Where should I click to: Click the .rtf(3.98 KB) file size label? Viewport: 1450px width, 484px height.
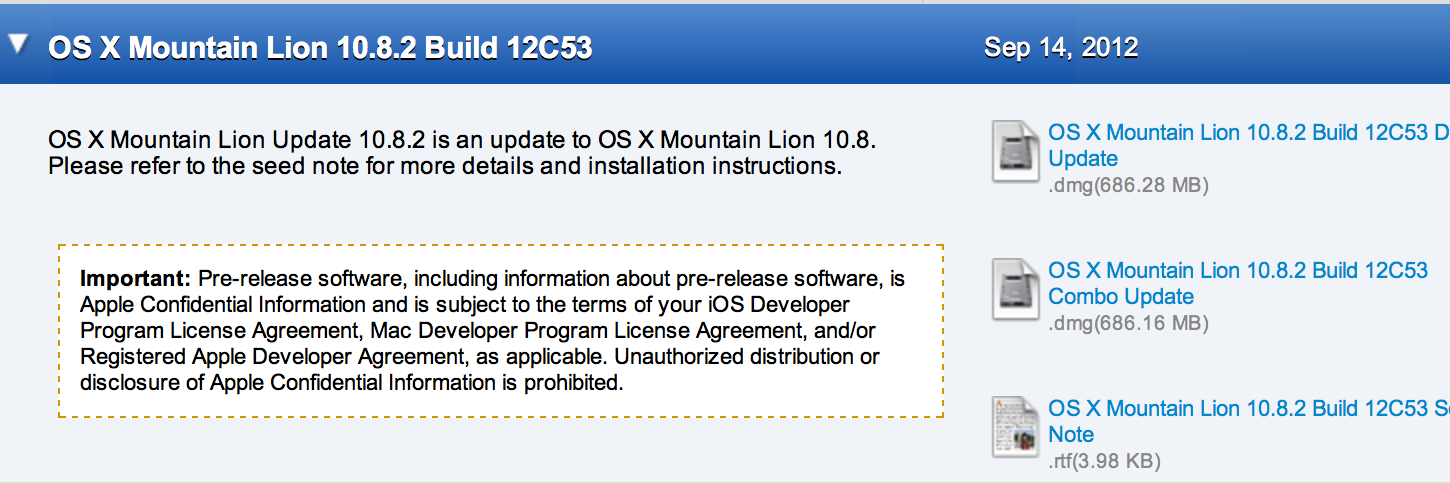tap(1104, 461)
